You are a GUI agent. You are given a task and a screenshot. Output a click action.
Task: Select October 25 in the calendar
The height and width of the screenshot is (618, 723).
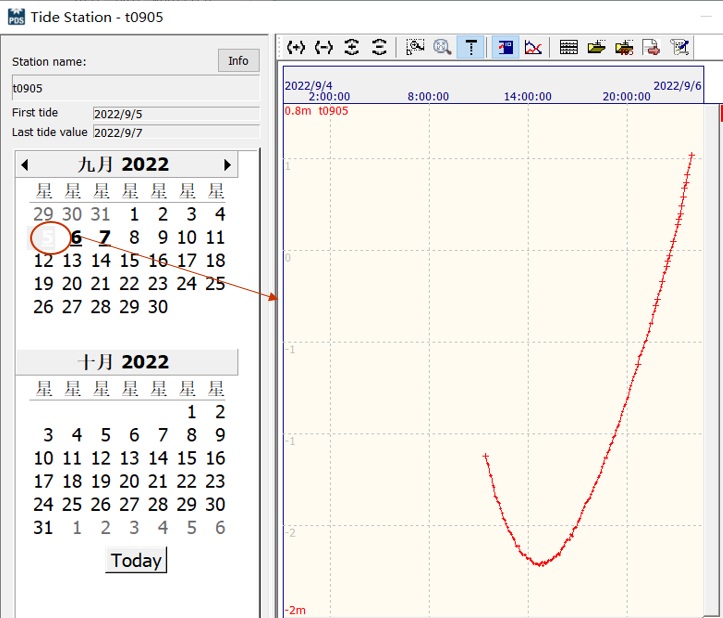coord(72,504)
